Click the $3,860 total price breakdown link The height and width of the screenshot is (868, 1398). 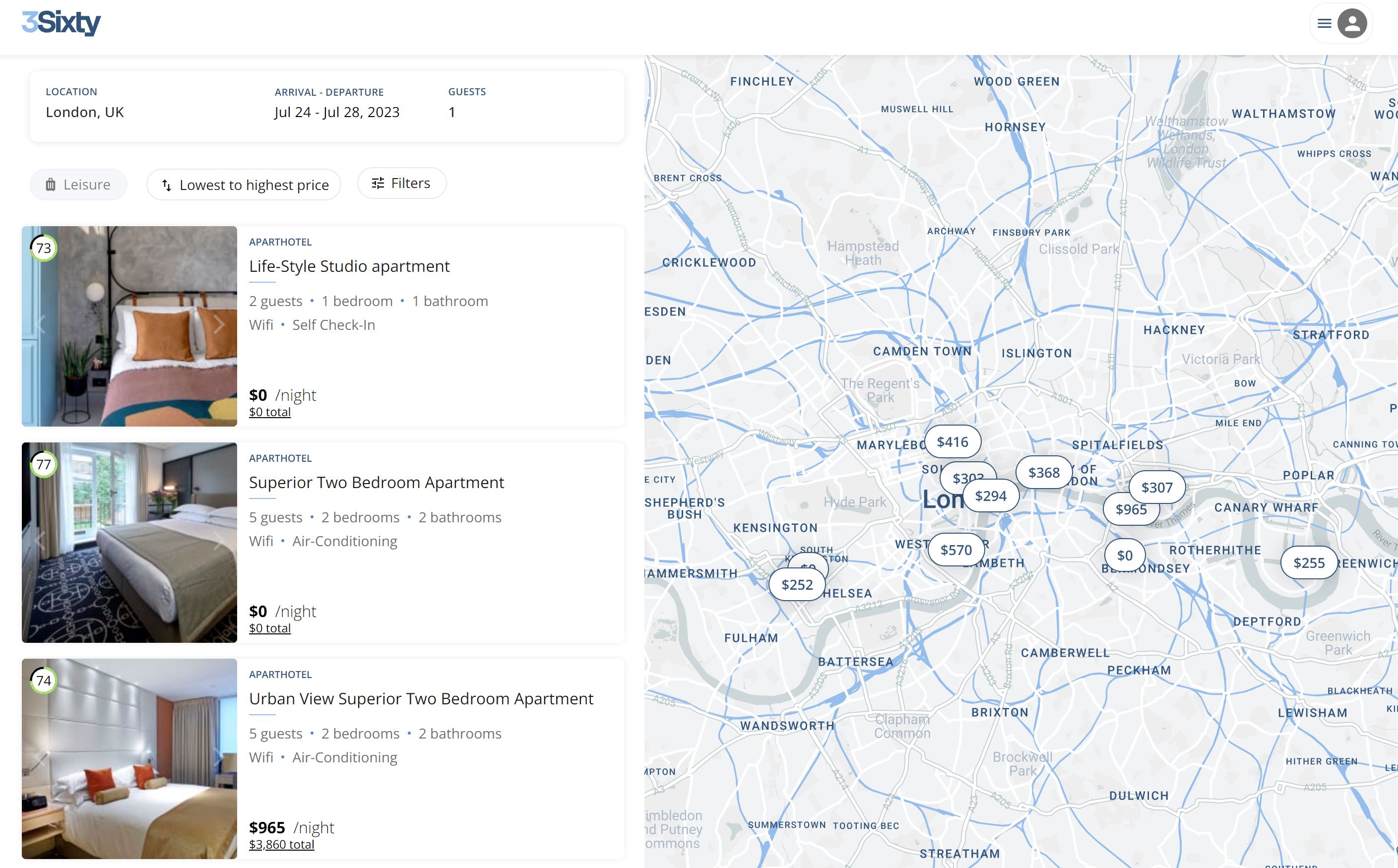pyautogui.click(x=281, y=845)
